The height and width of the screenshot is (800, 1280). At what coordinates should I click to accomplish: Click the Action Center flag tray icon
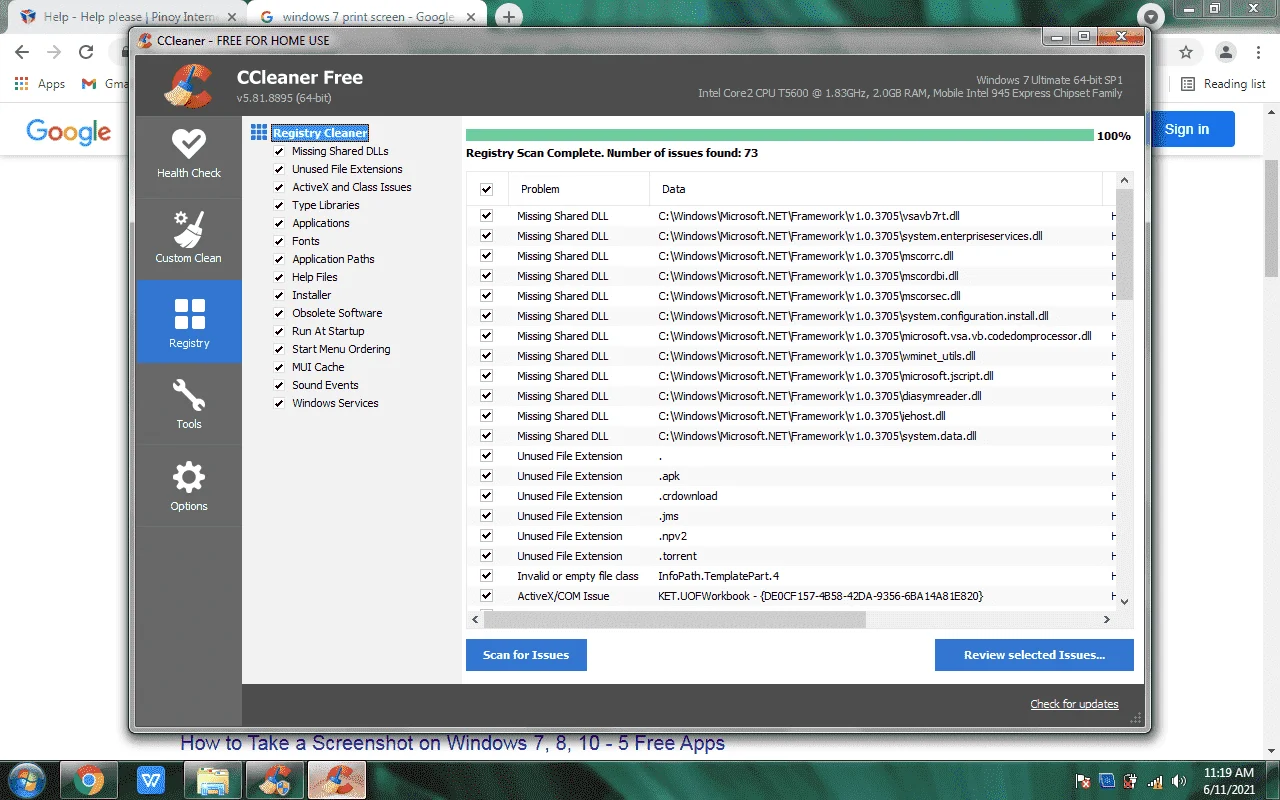point(1082,781)
